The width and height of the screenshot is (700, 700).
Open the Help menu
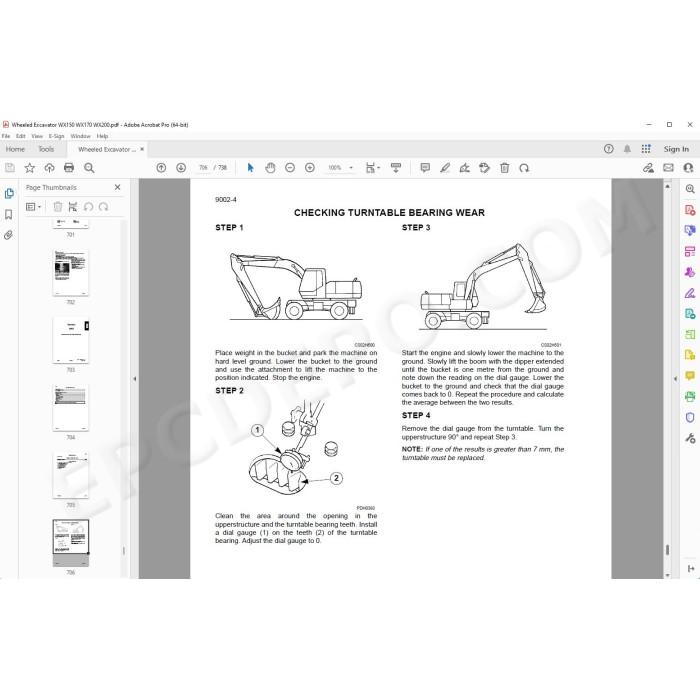[x=102, y=136]
